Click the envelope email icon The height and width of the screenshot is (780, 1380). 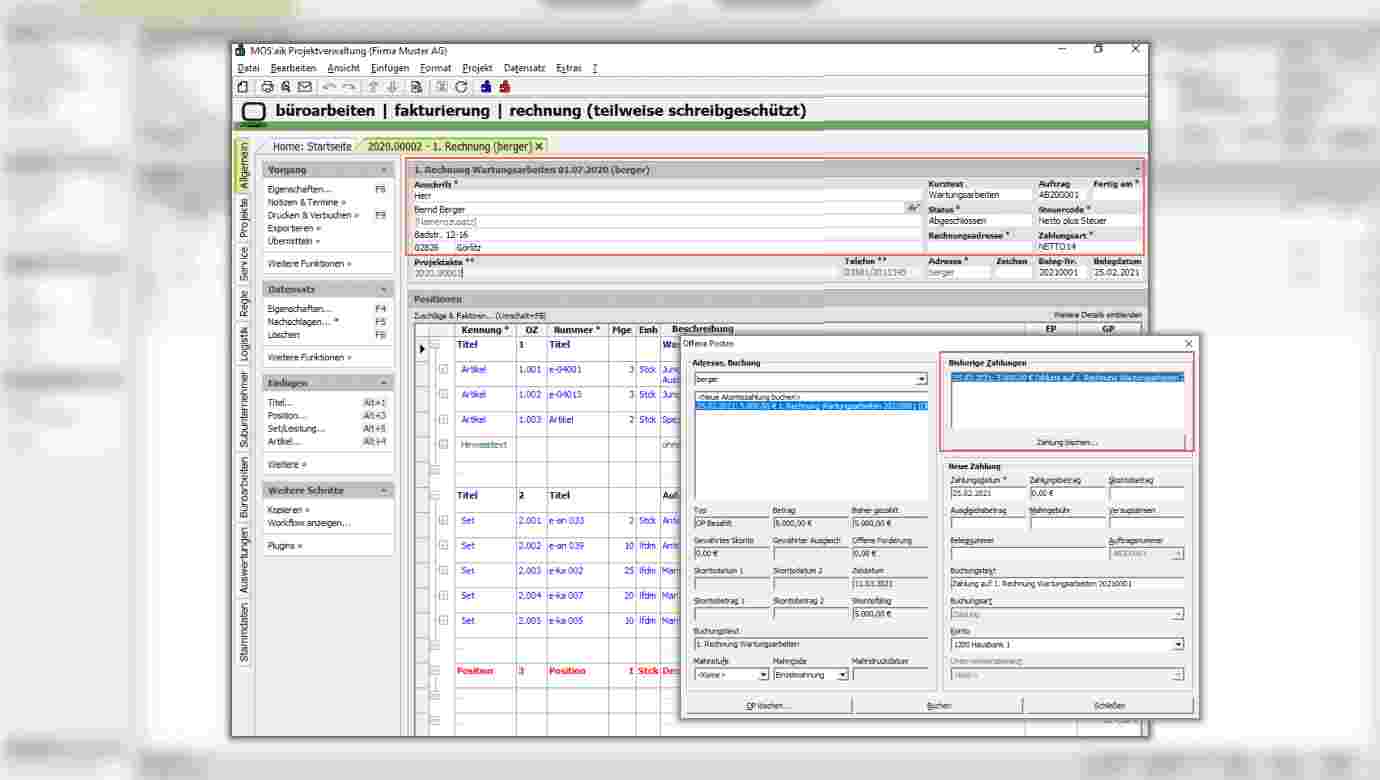(x=304, y=87)
